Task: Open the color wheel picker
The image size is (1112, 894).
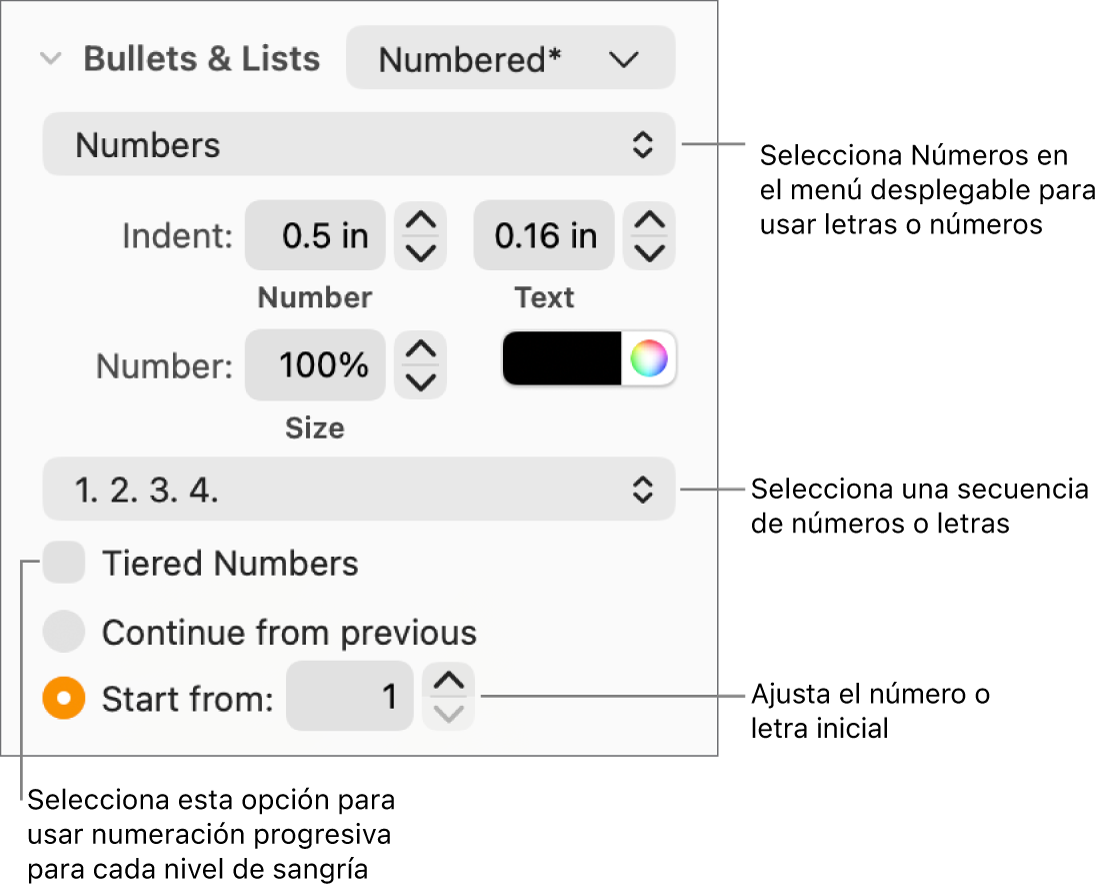Action: point(650,358)
